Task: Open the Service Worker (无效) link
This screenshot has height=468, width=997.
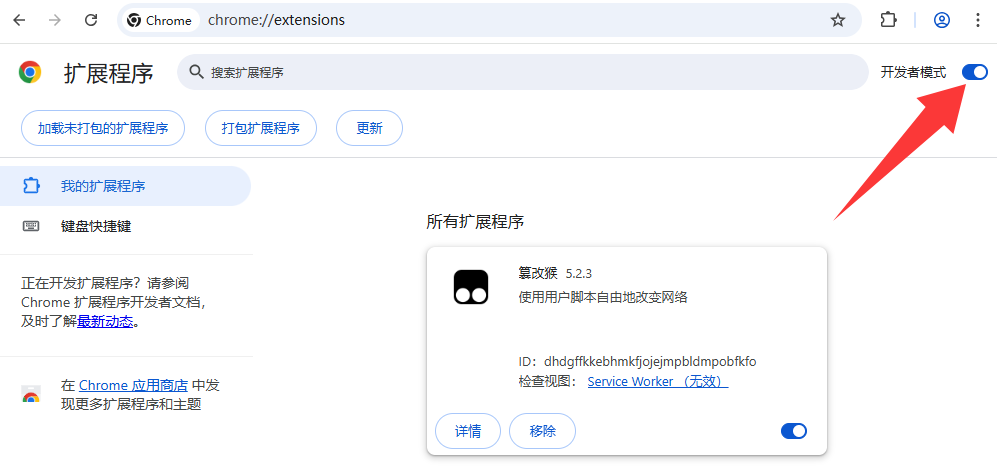Action: coord(657,381)
